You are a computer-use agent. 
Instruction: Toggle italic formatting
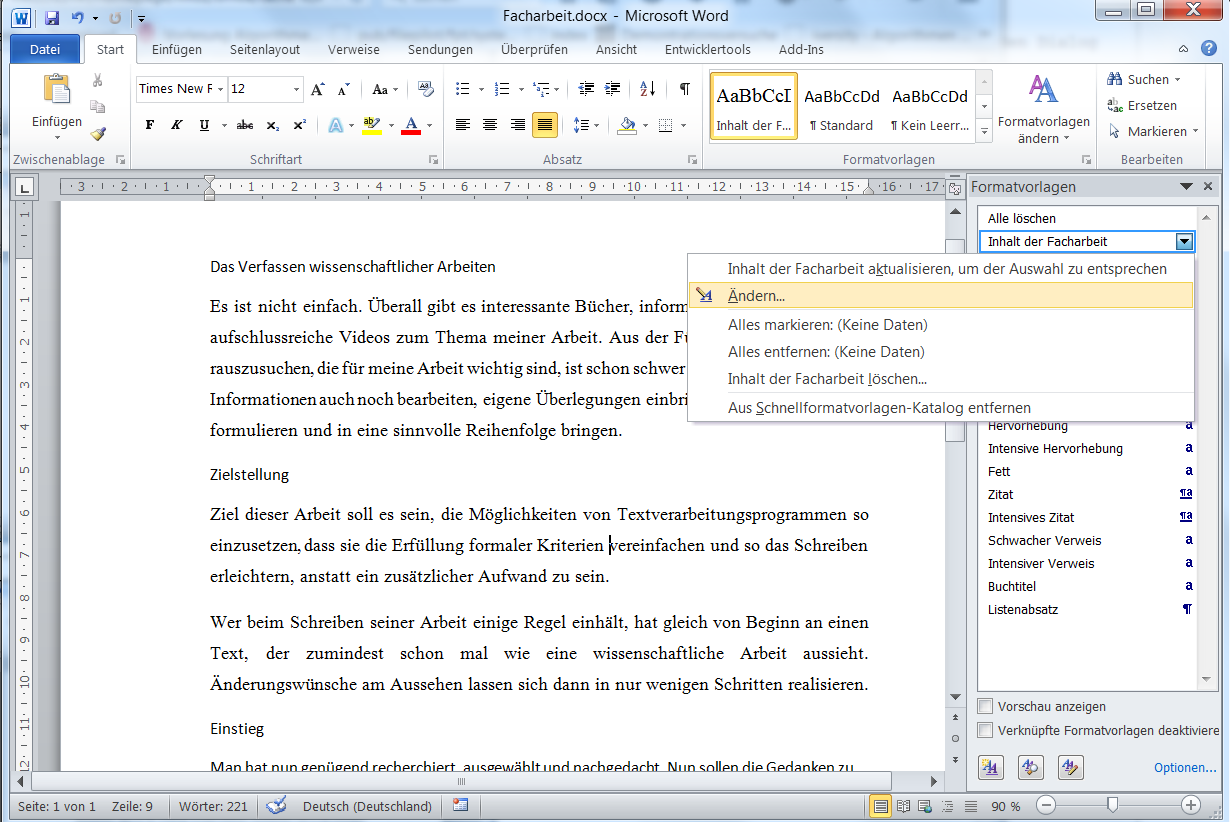(177, 125)
